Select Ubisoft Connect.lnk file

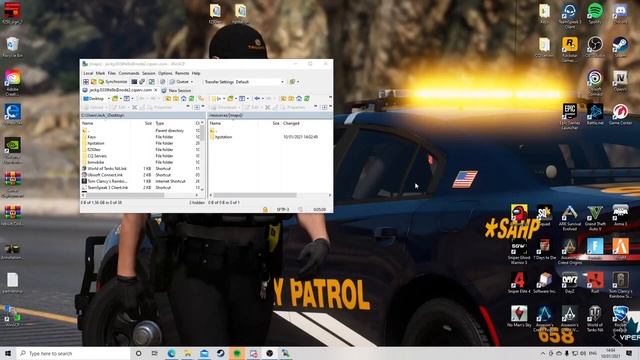(x=140, y=175)
